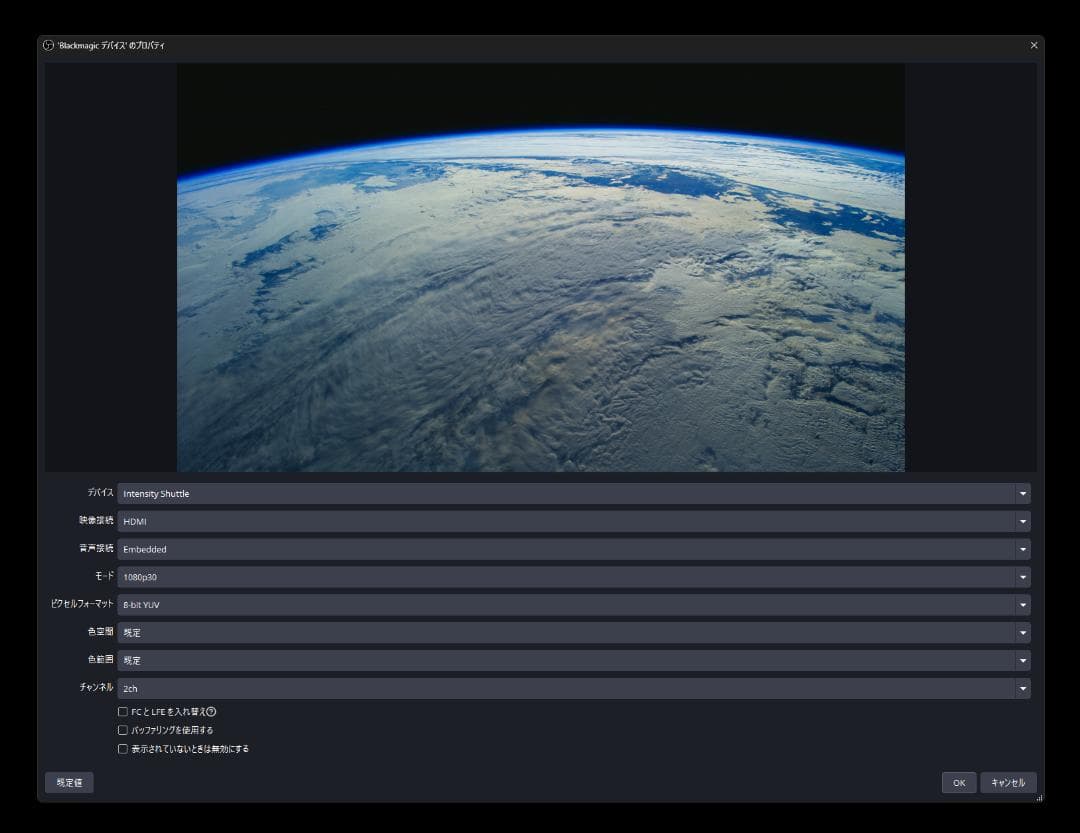The image size is (1080, 833).
Task: Click the resize grip in the dialog corner
Action: point(1039,798)
